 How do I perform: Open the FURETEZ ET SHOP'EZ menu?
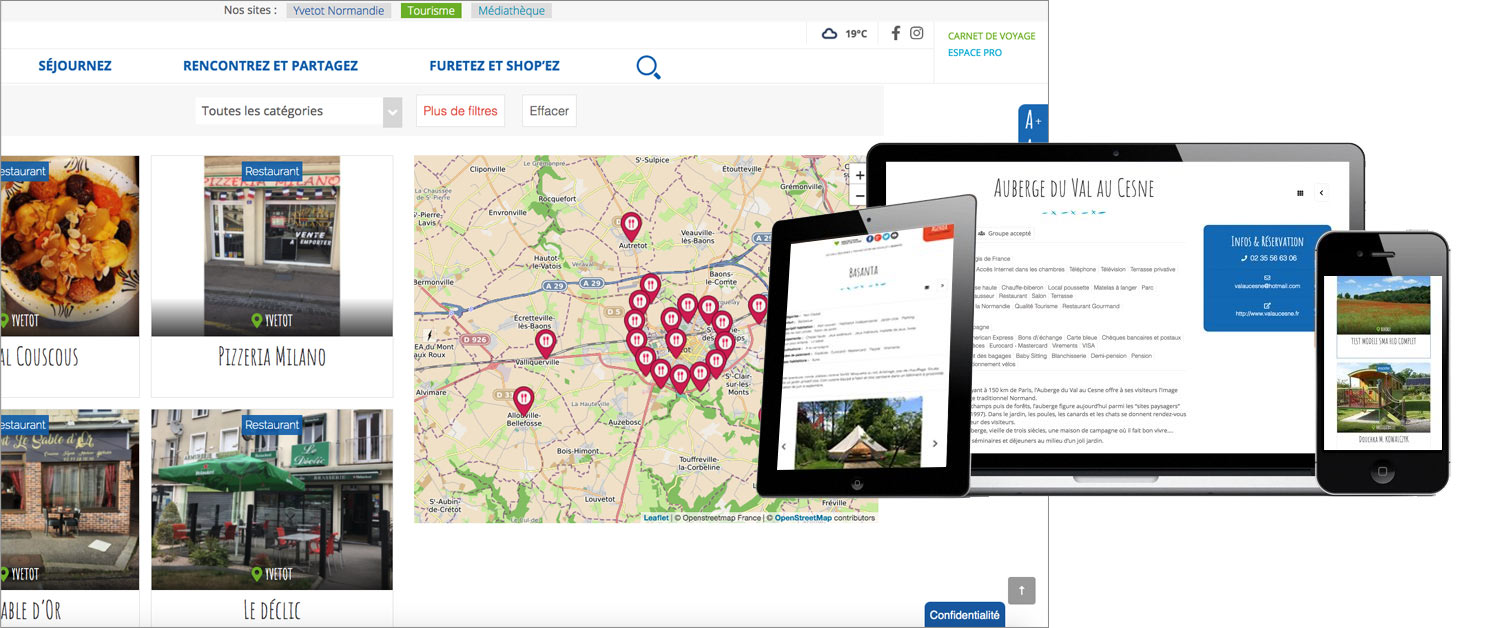(494, 66)
